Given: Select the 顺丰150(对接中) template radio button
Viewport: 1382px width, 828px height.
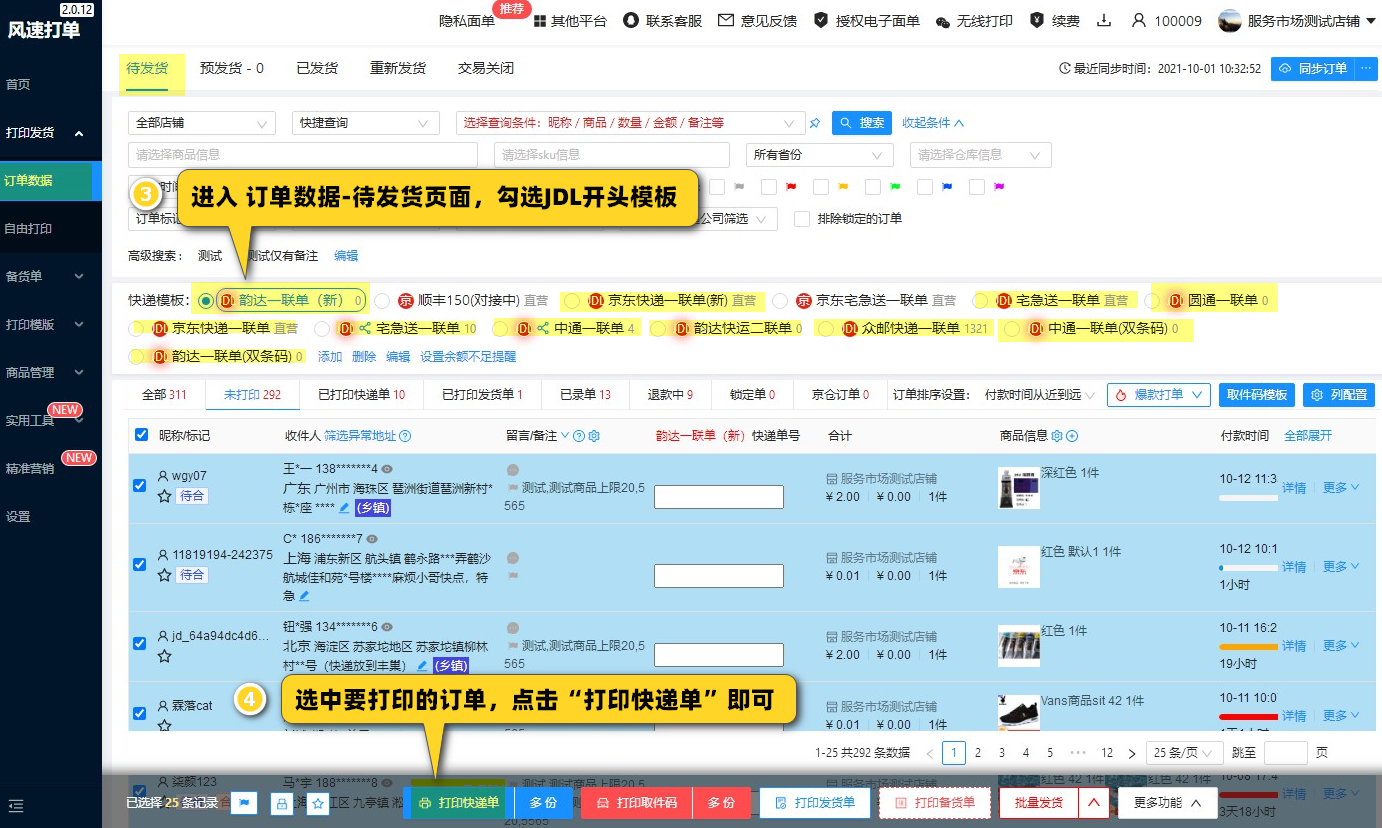Looking at the screenshot, I should tap(381, 300).
